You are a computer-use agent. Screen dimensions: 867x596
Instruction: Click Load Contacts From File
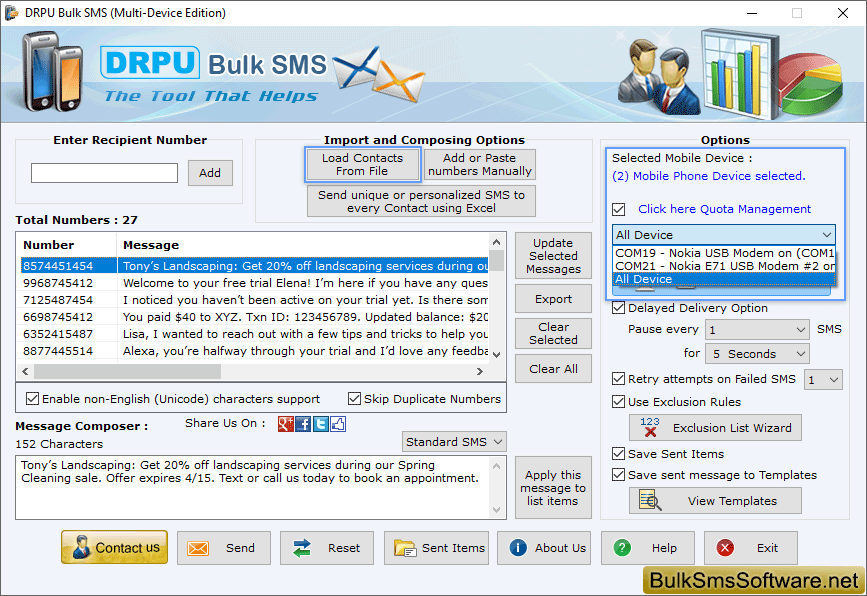point(362,165)
